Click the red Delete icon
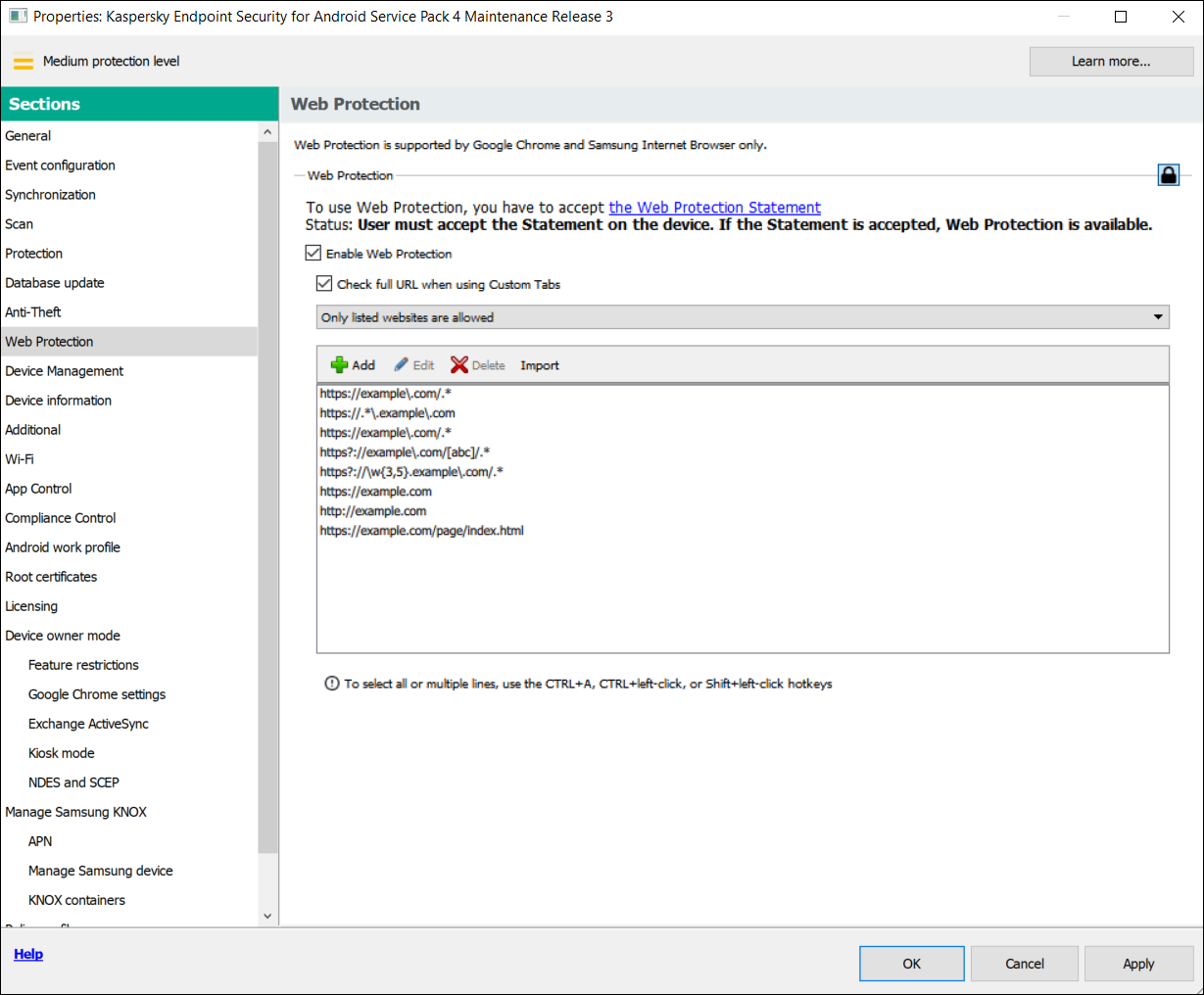The height and width of the screenshot is (995, 1204). click(460, 364)
